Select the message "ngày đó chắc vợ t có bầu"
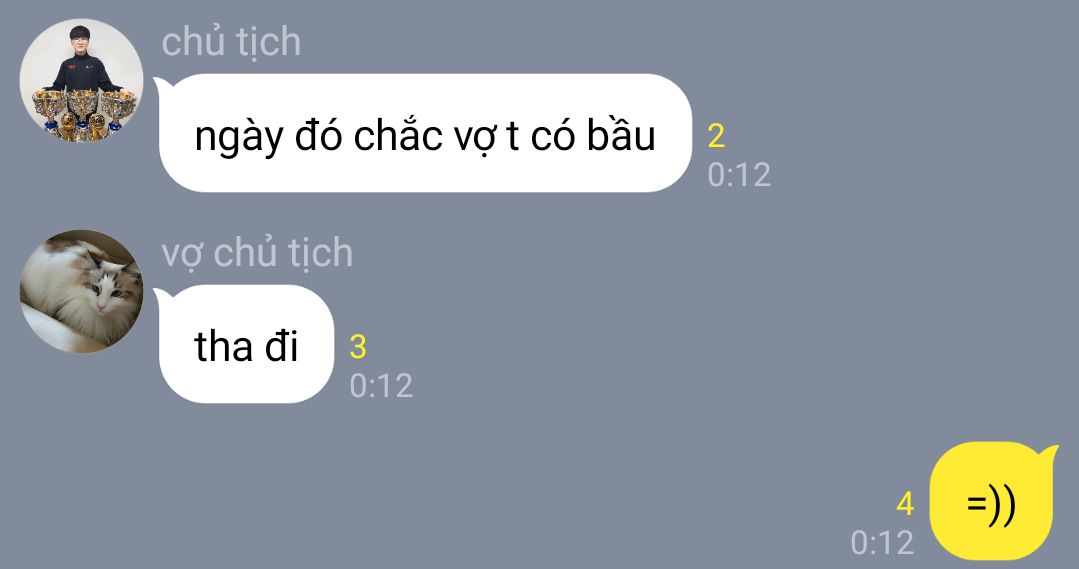1079x569 pixels. point(423,133)
